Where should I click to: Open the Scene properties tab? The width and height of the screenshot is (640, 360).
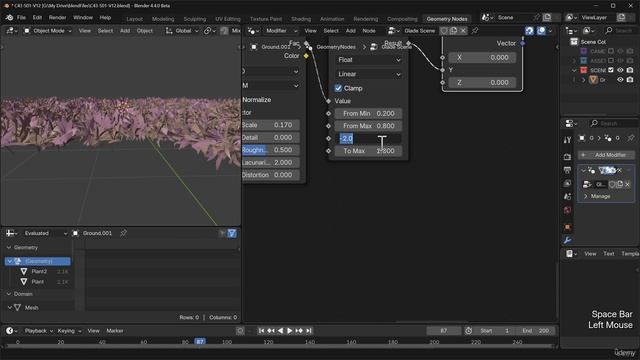pos(567,196)
